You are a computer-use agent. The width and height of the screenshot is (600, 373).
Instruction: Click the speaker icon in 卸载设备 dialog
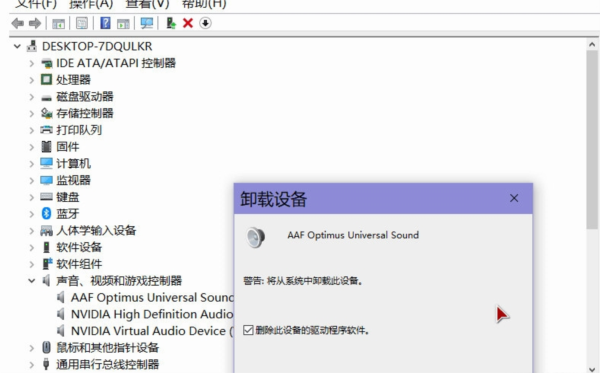click(x=256, y=237)
